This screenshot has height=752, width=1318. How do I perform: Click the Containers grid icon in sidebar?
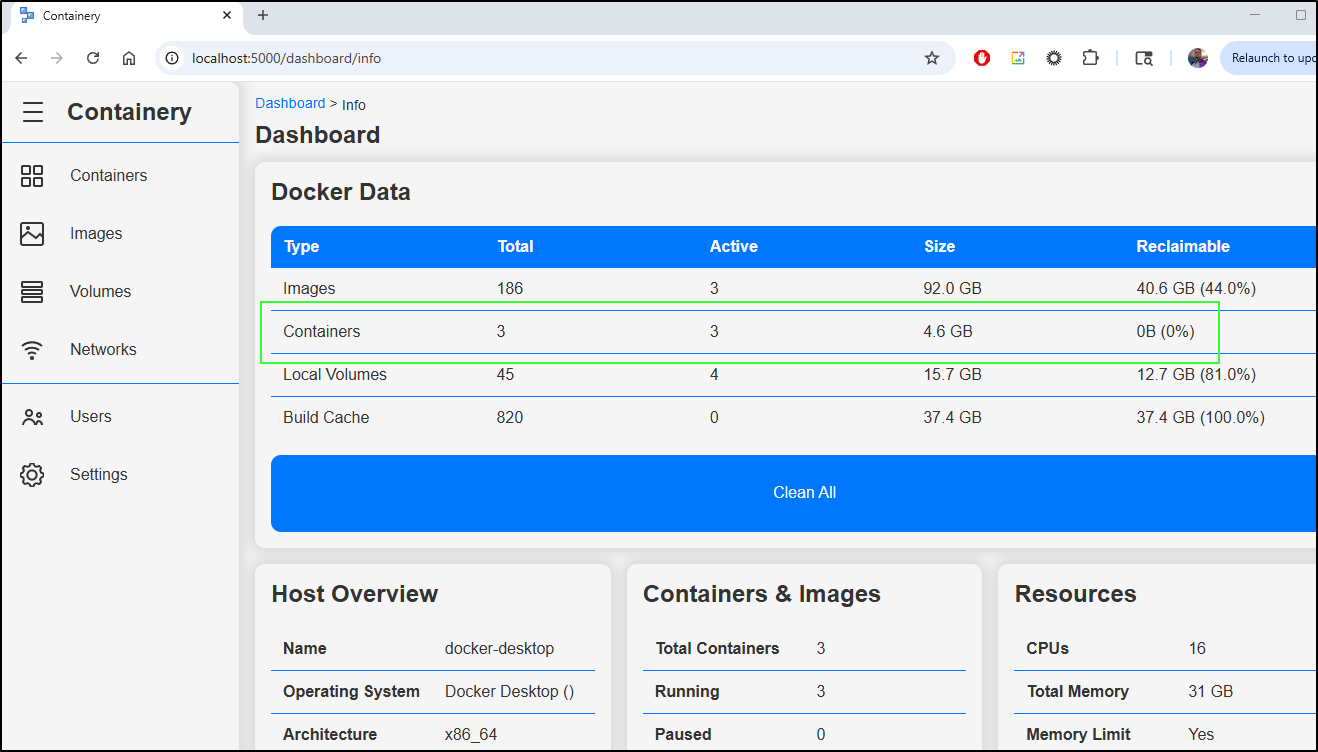[32, 176]
